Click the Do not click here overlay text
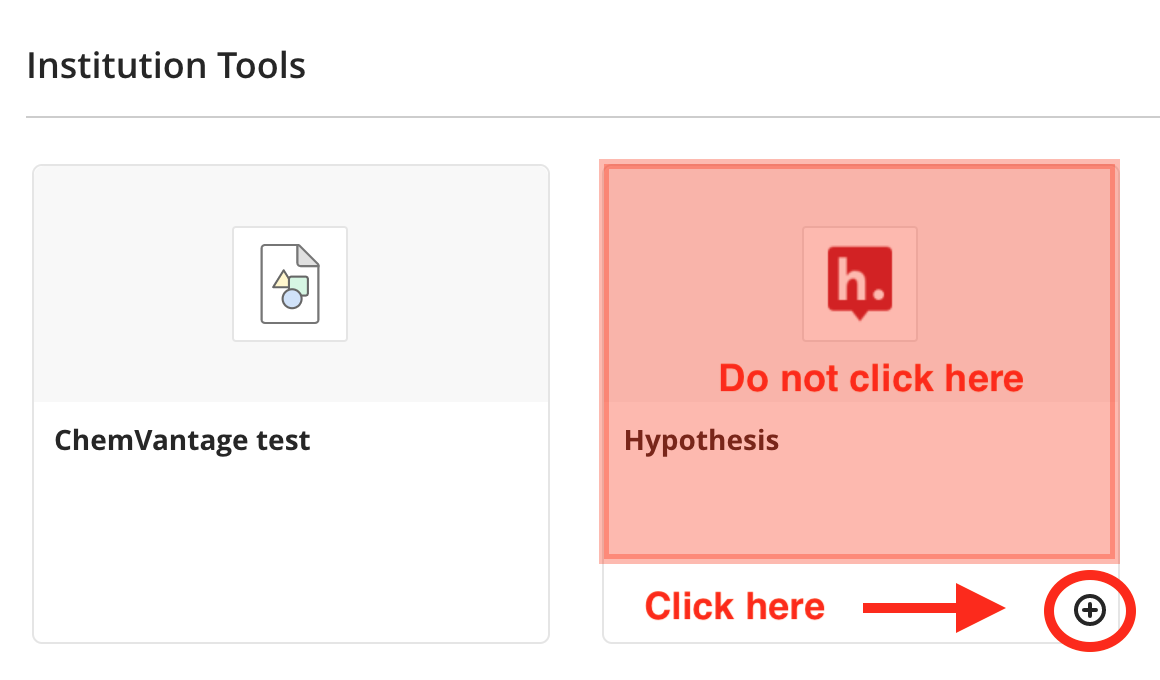This screenshot has width=1160, height=680. click(x=870, y=378)
